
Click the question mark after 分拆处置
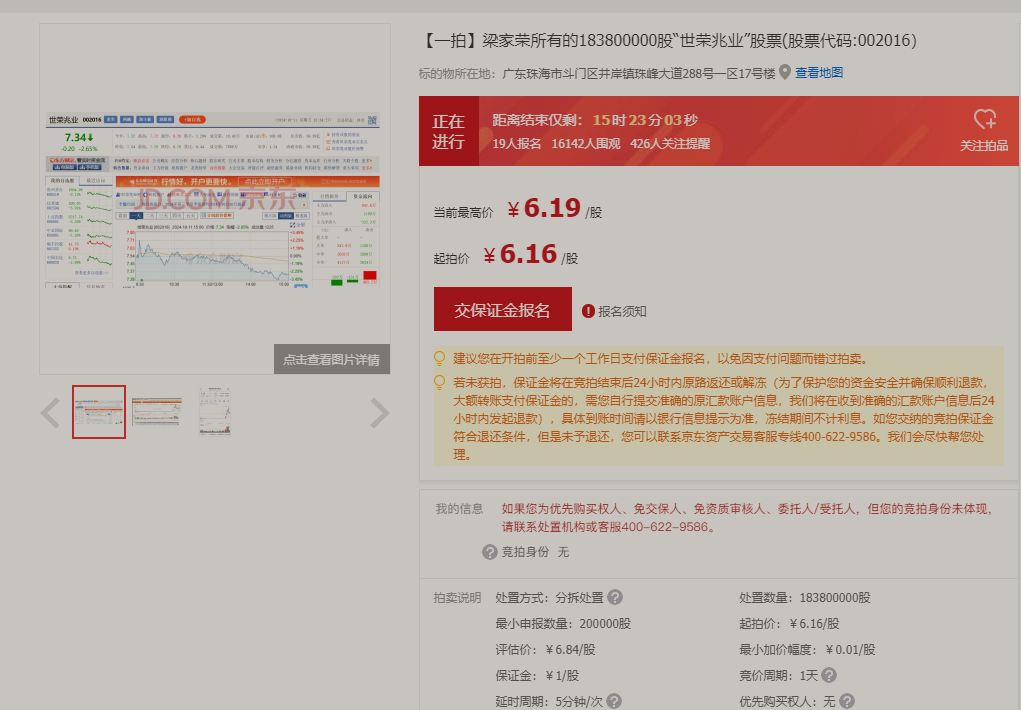pyautogui.click(x=615, y=597)
